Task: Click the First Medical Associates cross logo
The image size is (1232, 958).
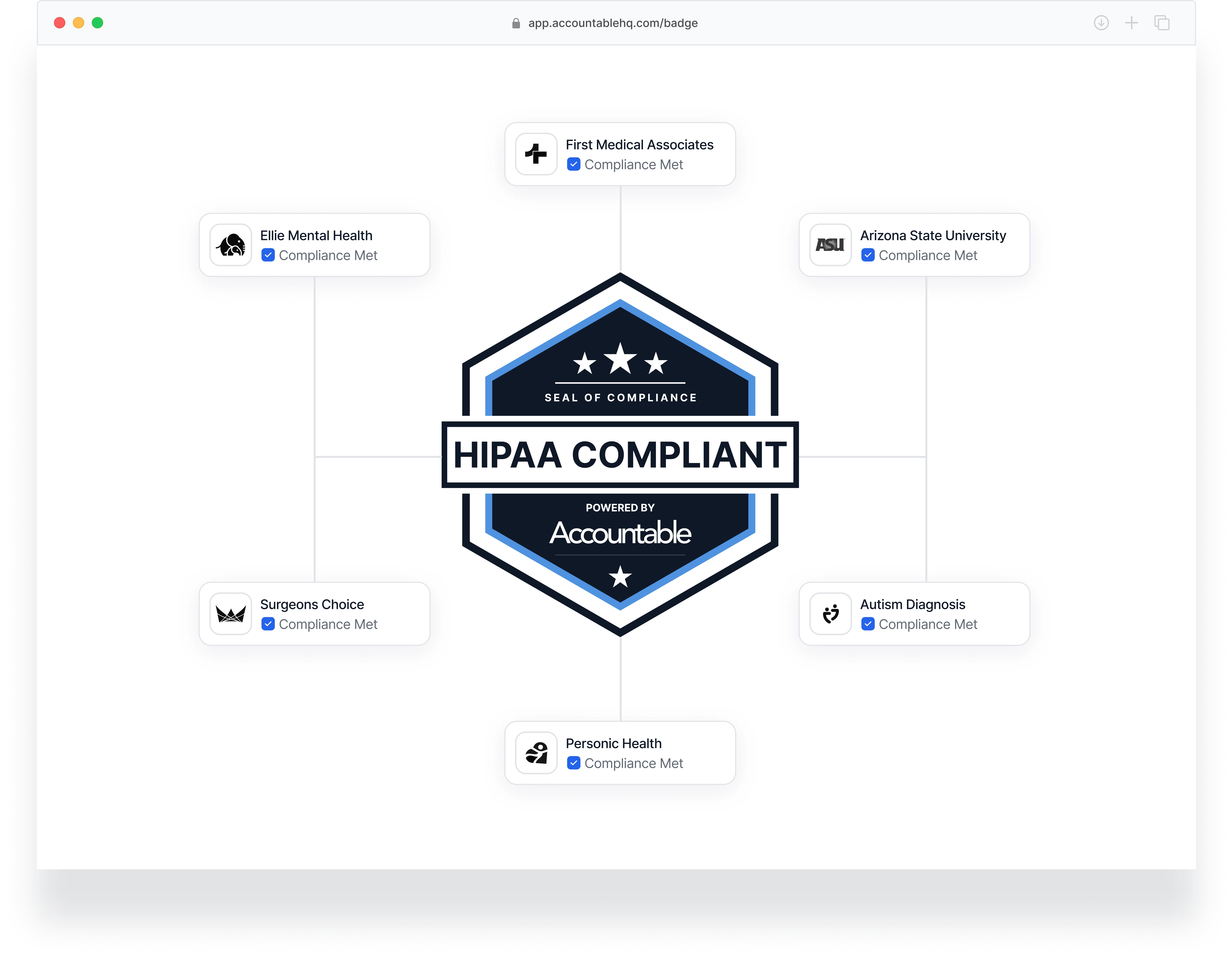Action: pyautogui.click(x=536, y=154)
